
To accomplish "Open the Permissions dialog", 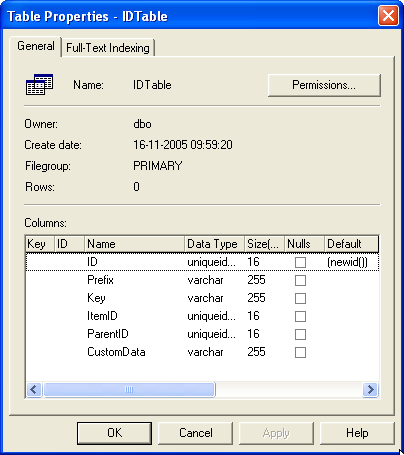I will tap(324, 85).
